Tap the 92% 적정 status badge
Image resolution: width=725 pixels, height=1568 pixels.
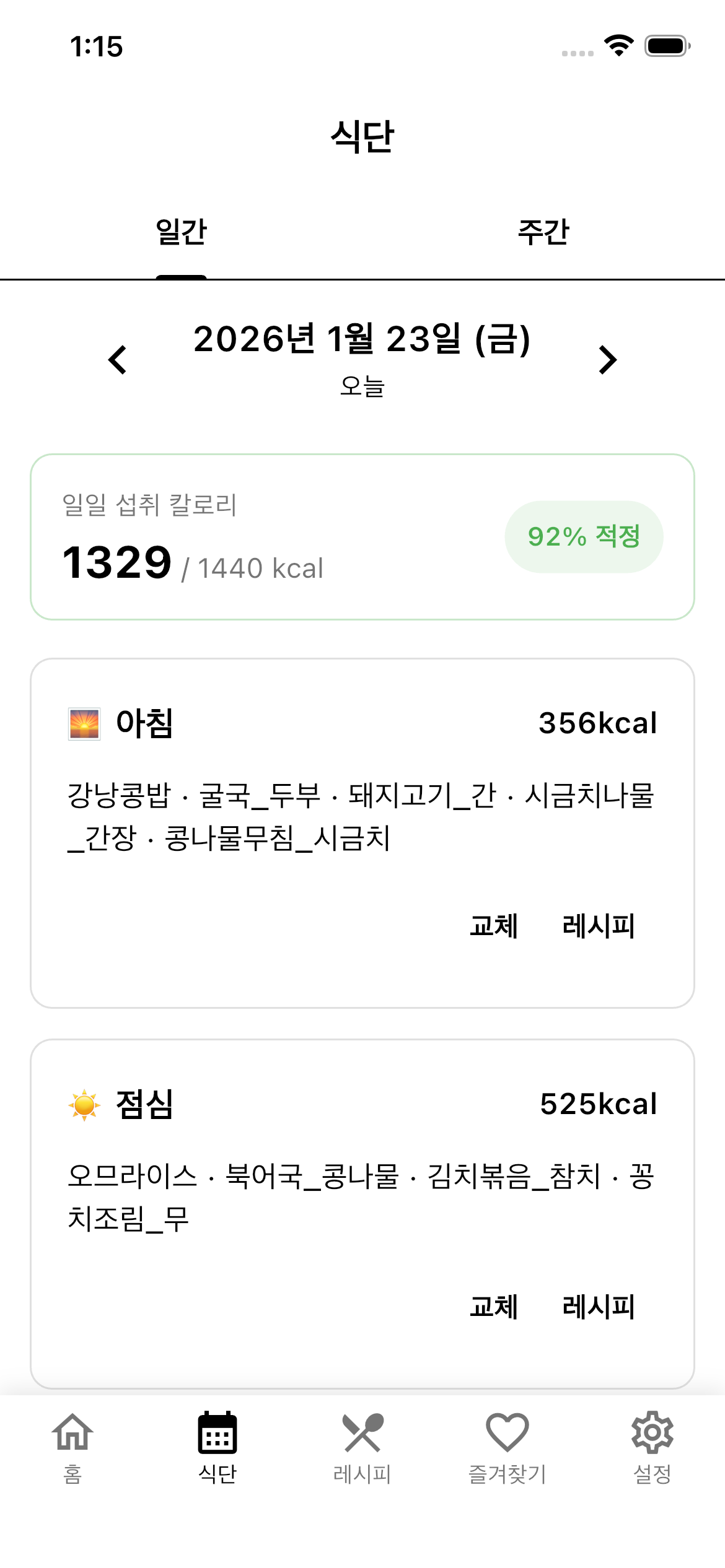click(584, 537)
